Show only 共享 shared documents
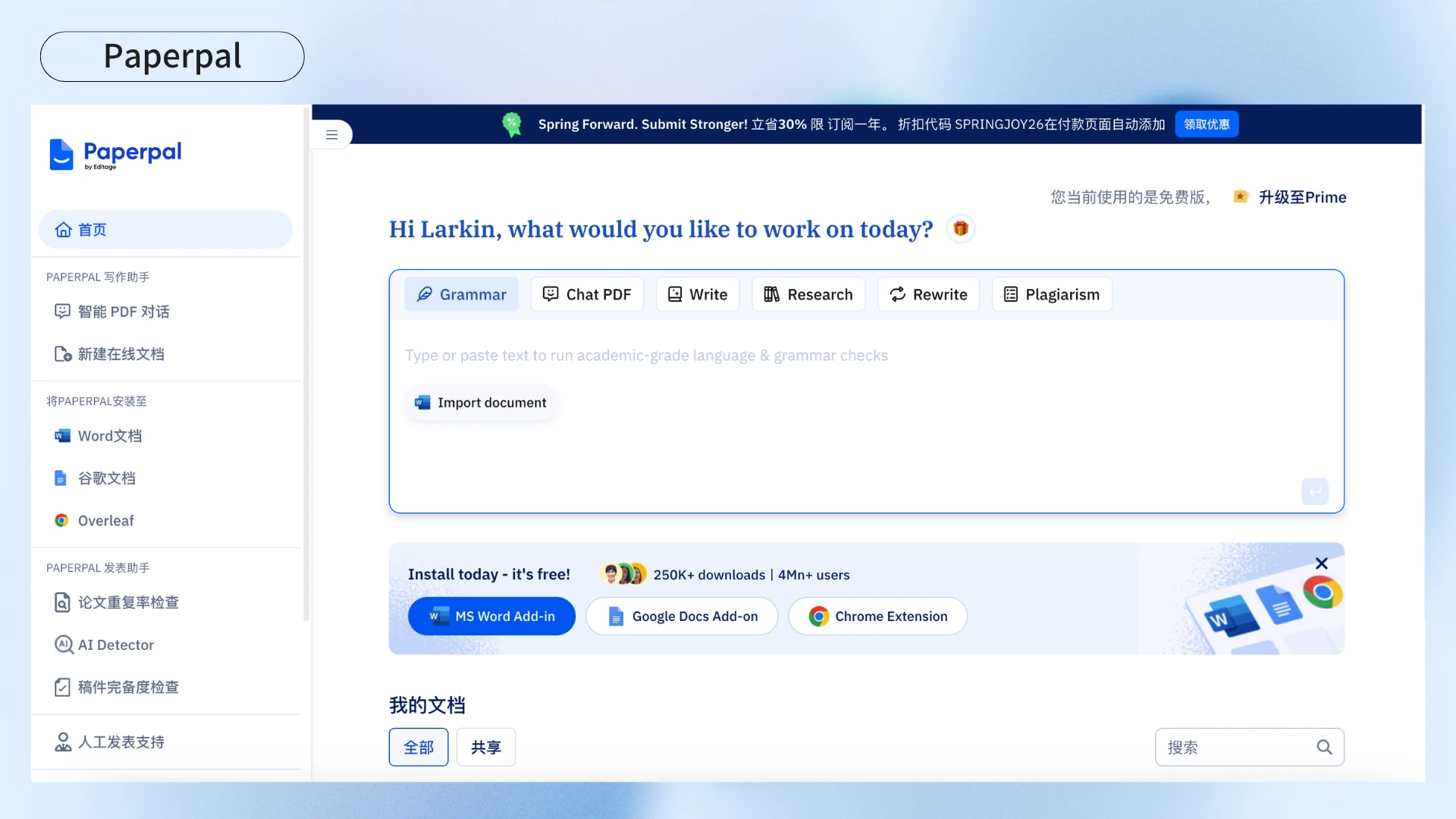The image size is (1456, 819). 485,747
